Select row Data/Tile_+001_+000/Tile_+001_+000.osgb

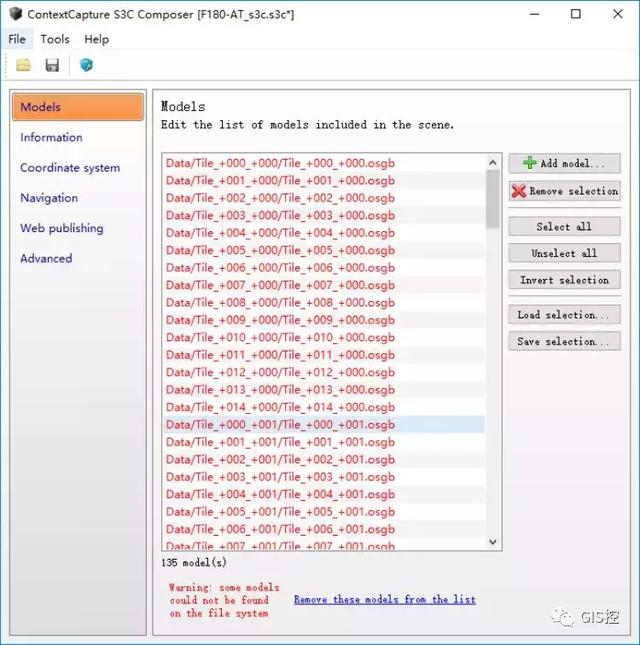(324, 181)
